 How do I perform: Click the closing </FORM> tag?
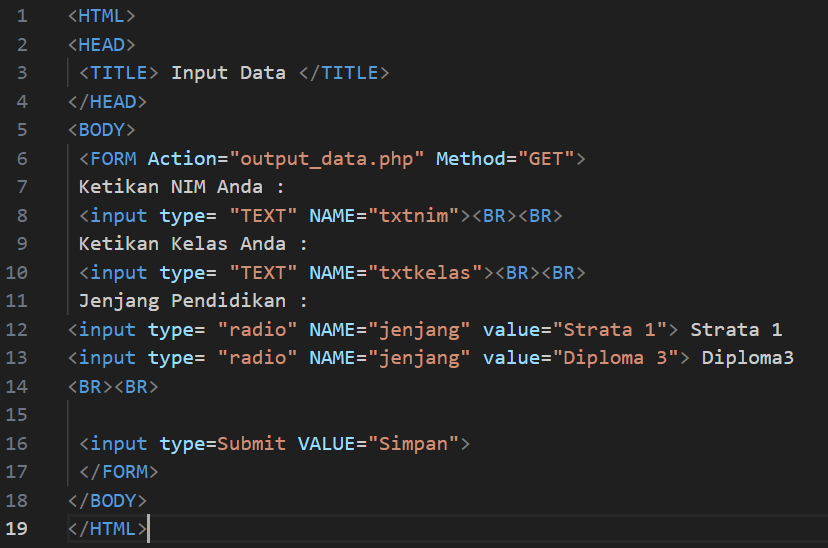click(119, 471)
